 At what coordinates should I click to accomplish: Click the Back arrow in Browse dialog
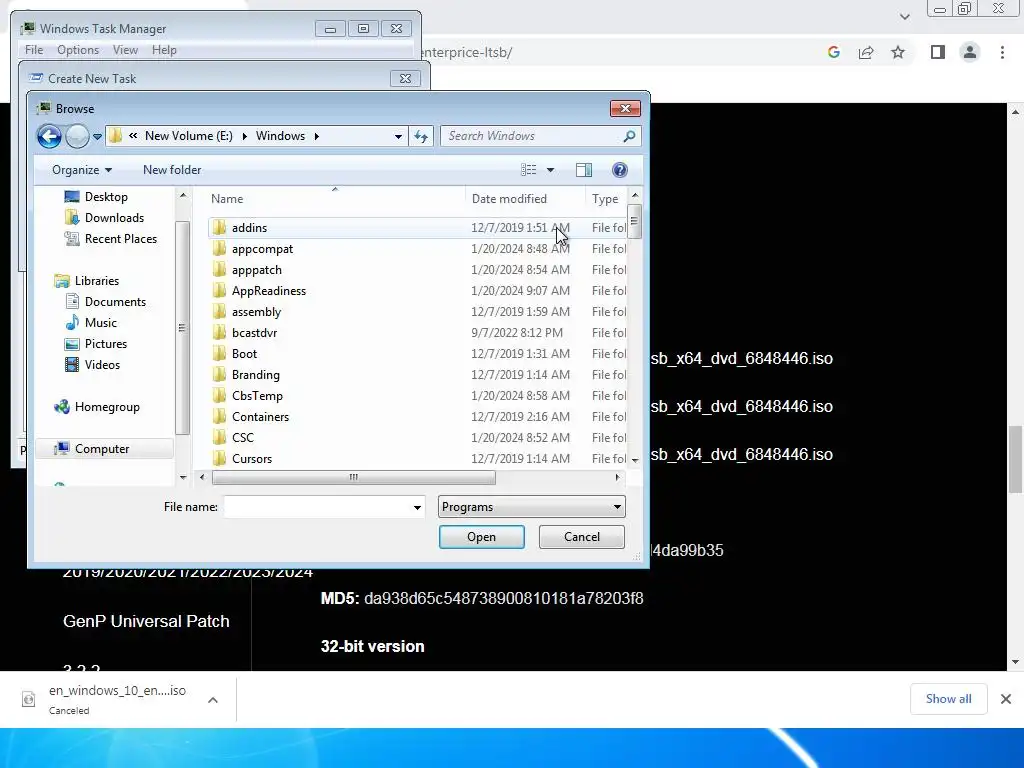coord(49,136)
